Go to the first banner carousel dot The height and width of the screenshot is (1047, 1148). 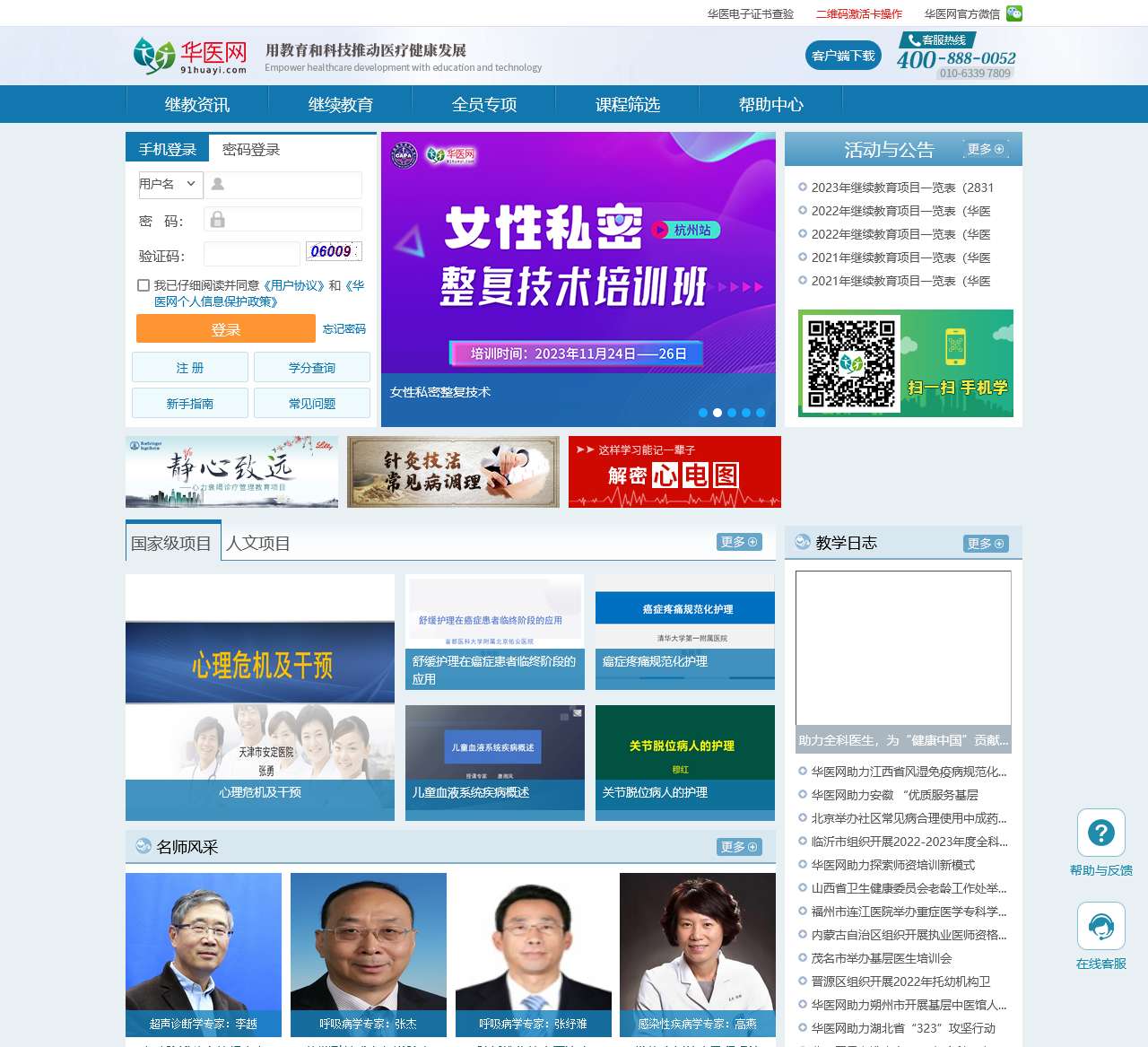point(702,413)
